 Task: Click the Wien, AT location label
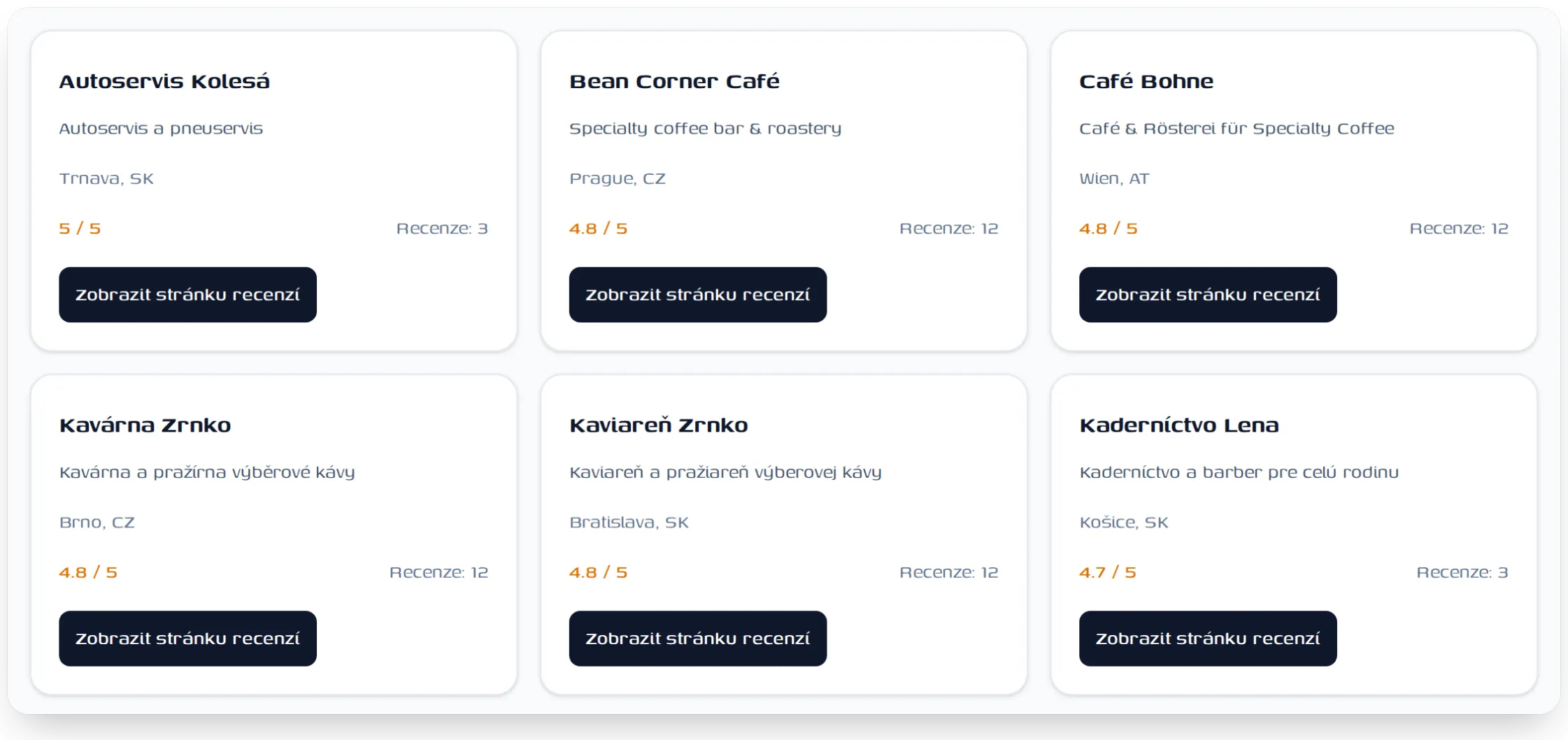click(x=1114, y=178)
